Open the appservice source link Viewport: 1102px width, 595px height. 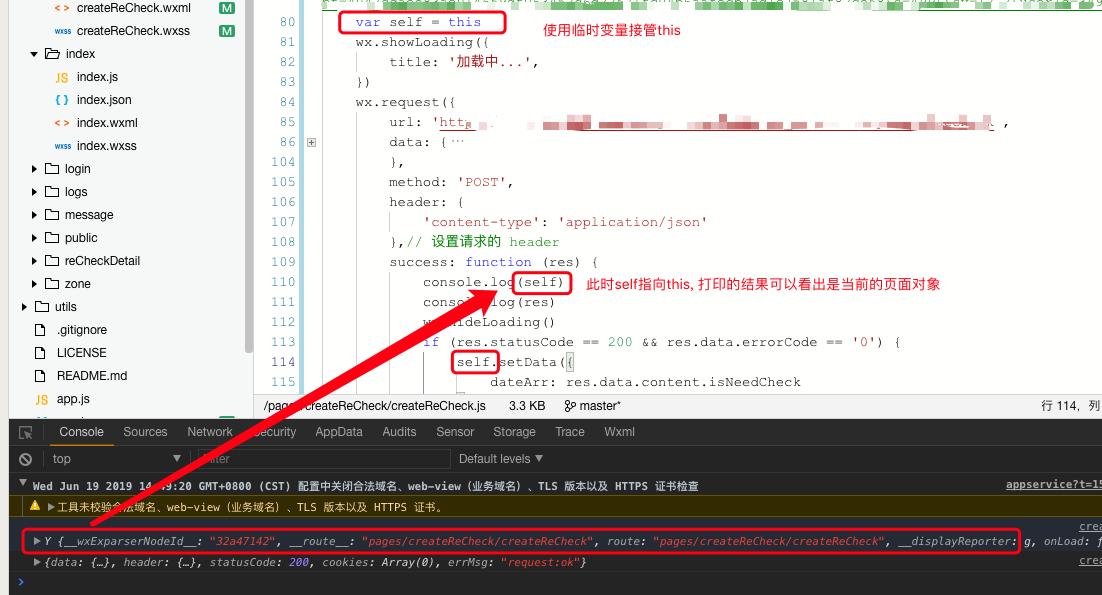point(1054,485)
